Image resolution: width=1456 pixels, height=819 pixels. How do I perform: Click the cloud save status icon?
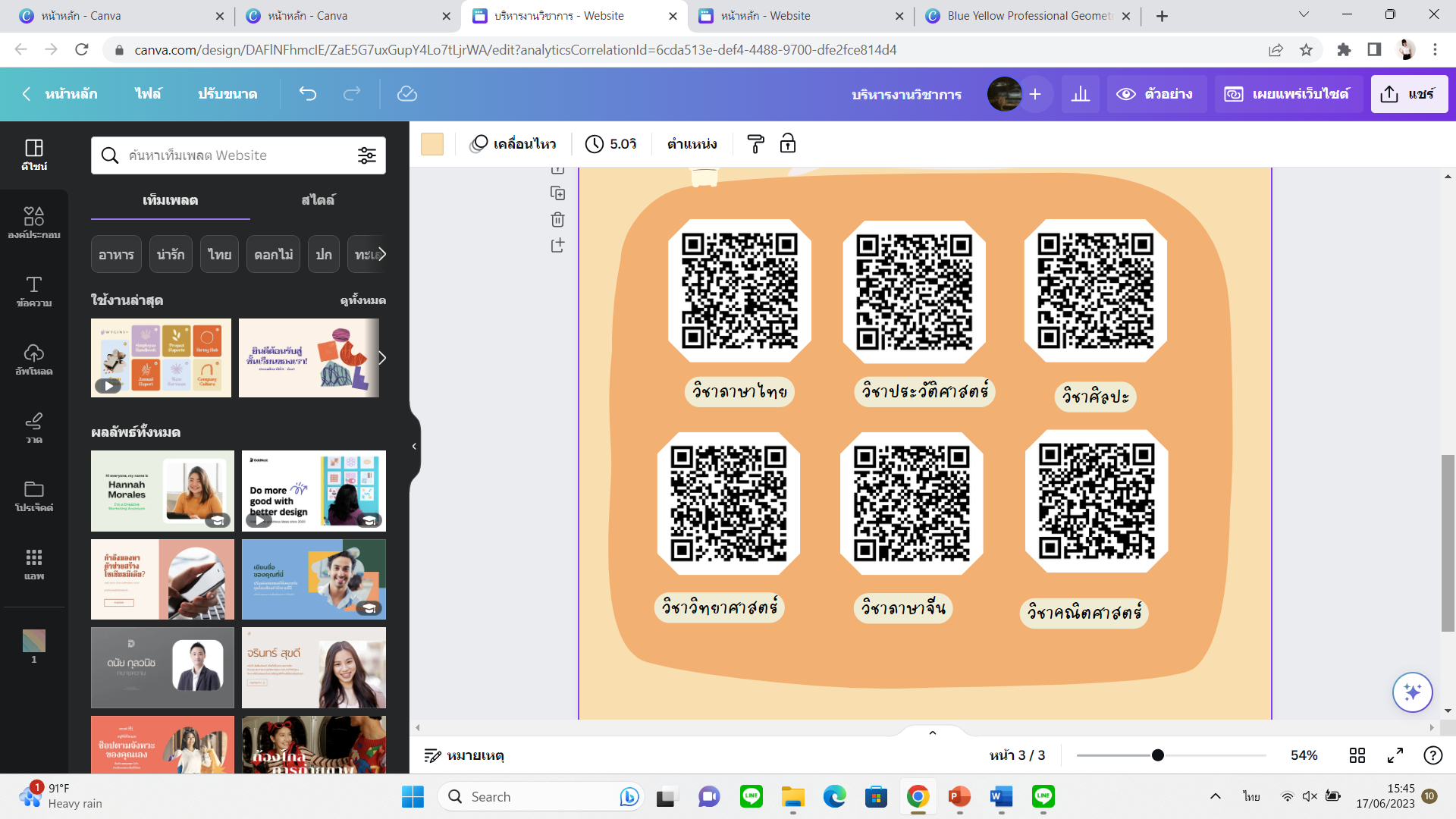click(407, 94)
